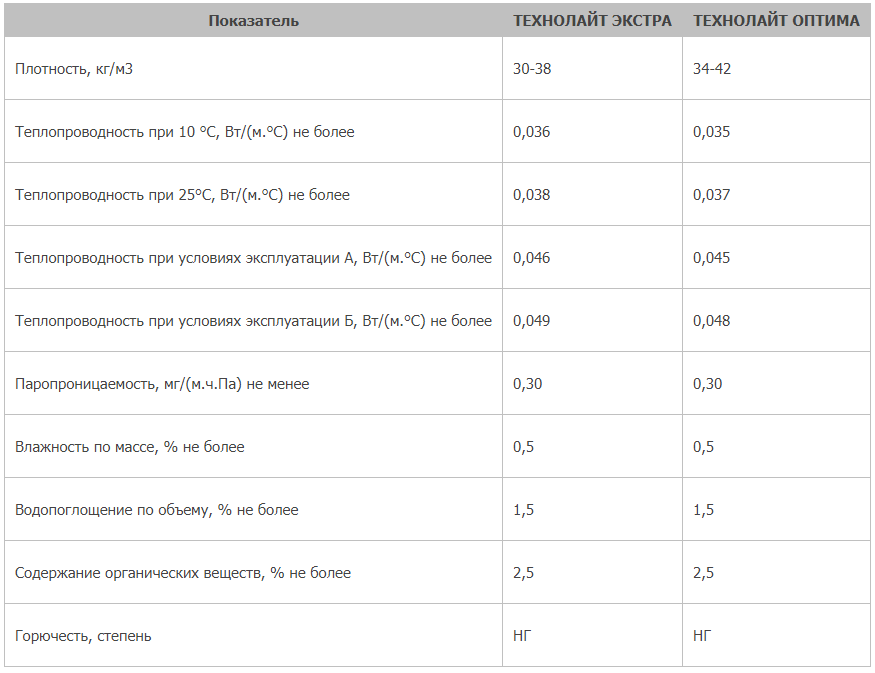875x673 pixels.
Task: Click the value 0,038 cell
Action: tap(531, 195)
